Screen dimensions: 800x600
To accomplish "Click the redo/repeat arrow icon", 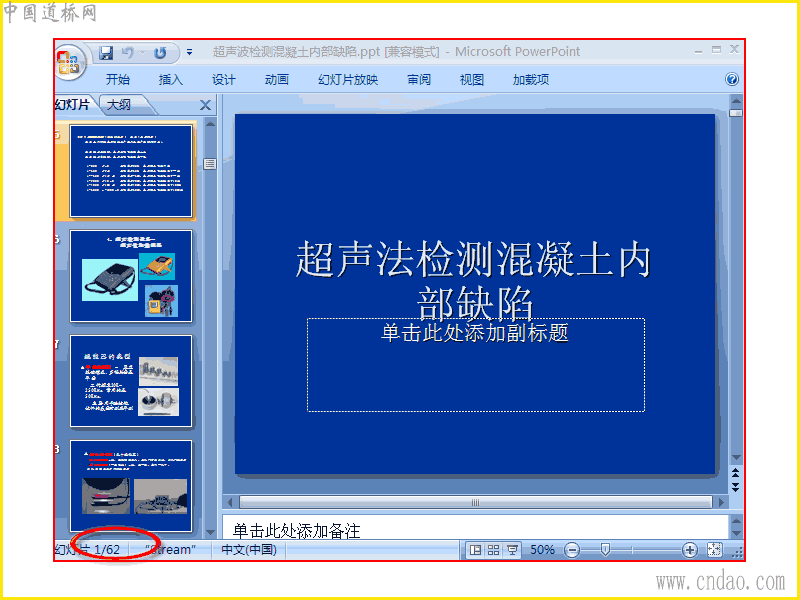I will pyautogui.click(x=161, y=52).
